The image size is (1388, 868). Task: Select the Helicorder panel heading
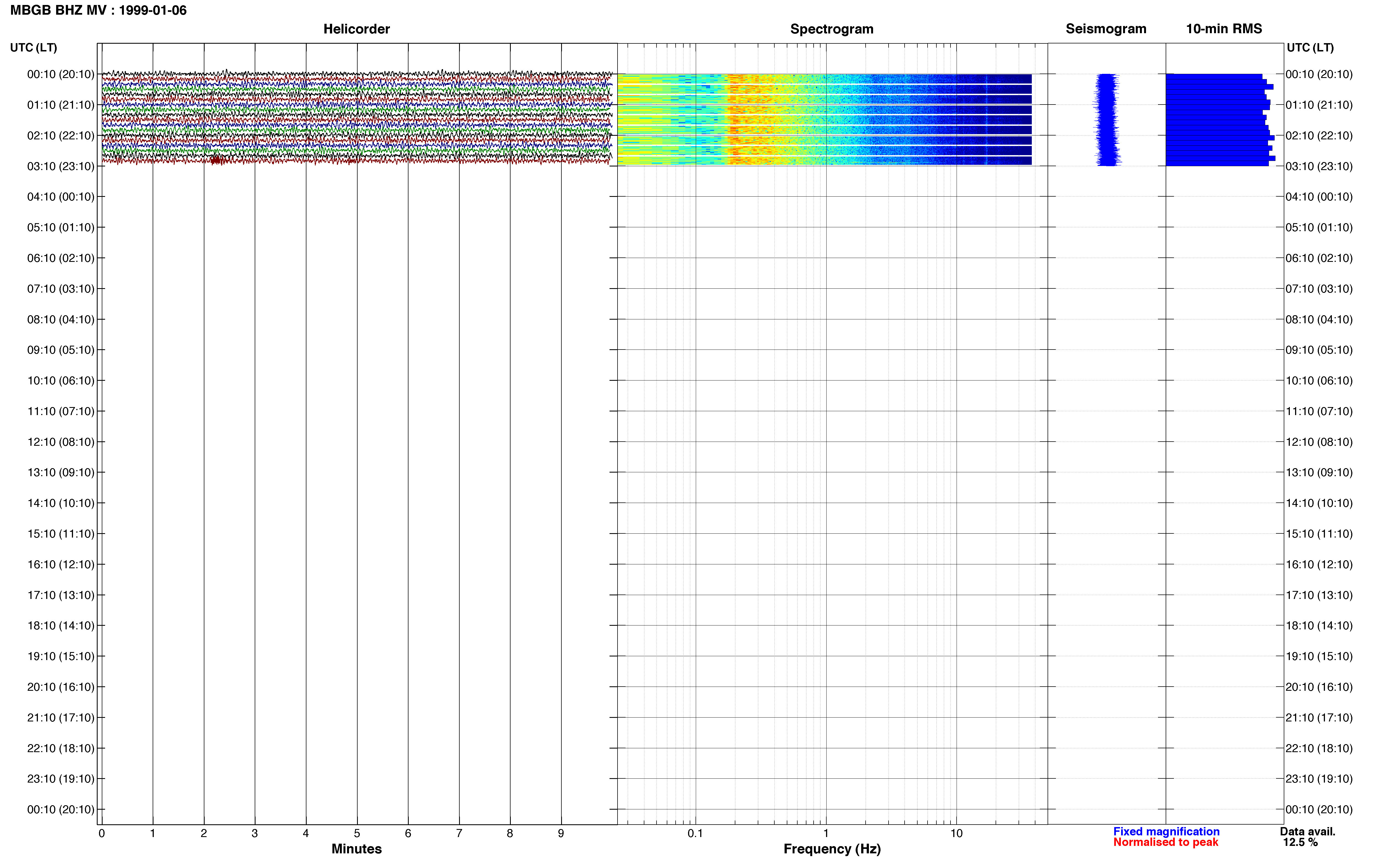(x=356, y=29)
